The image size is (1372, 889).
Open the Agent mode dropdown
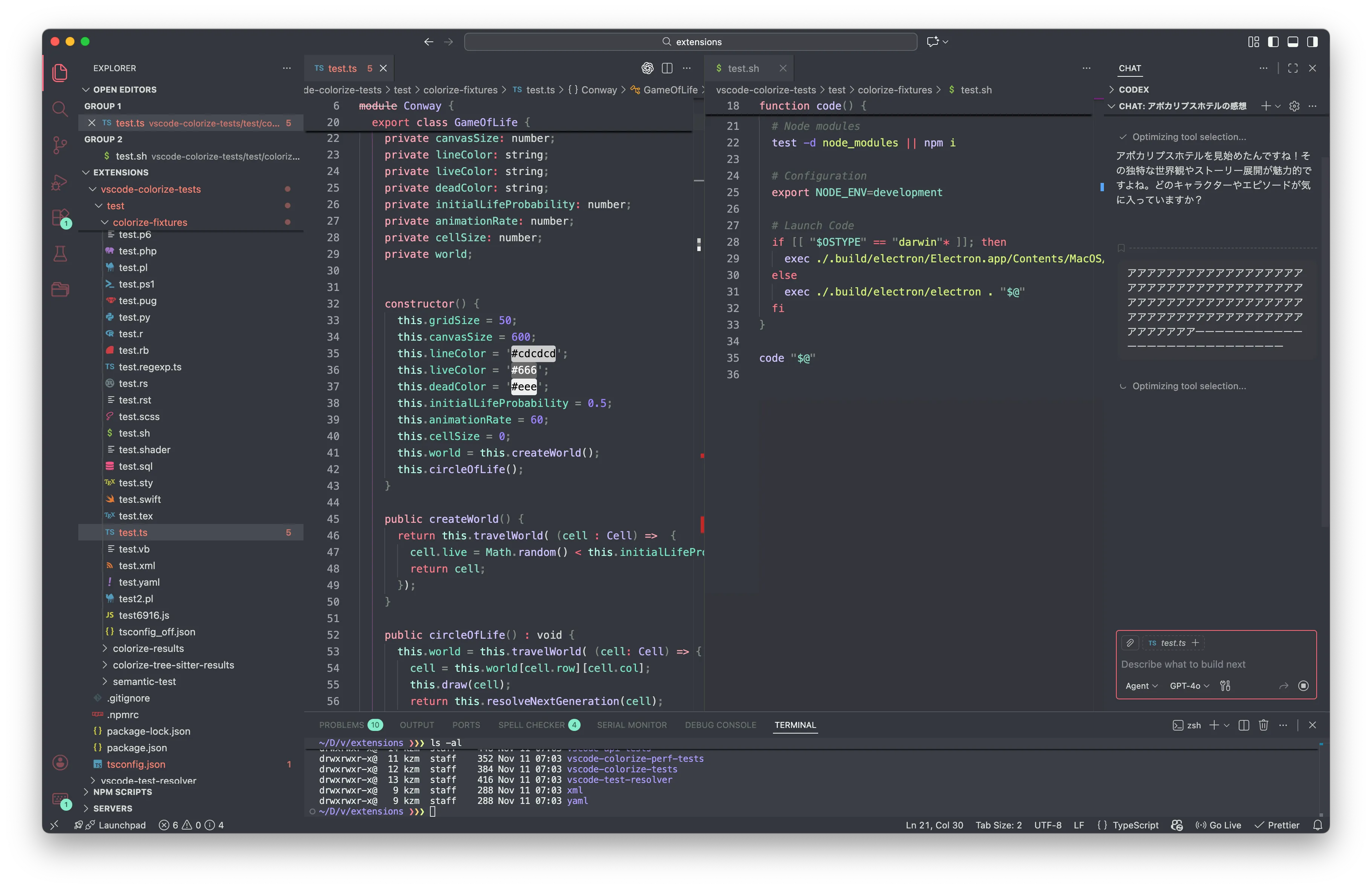1141,686
